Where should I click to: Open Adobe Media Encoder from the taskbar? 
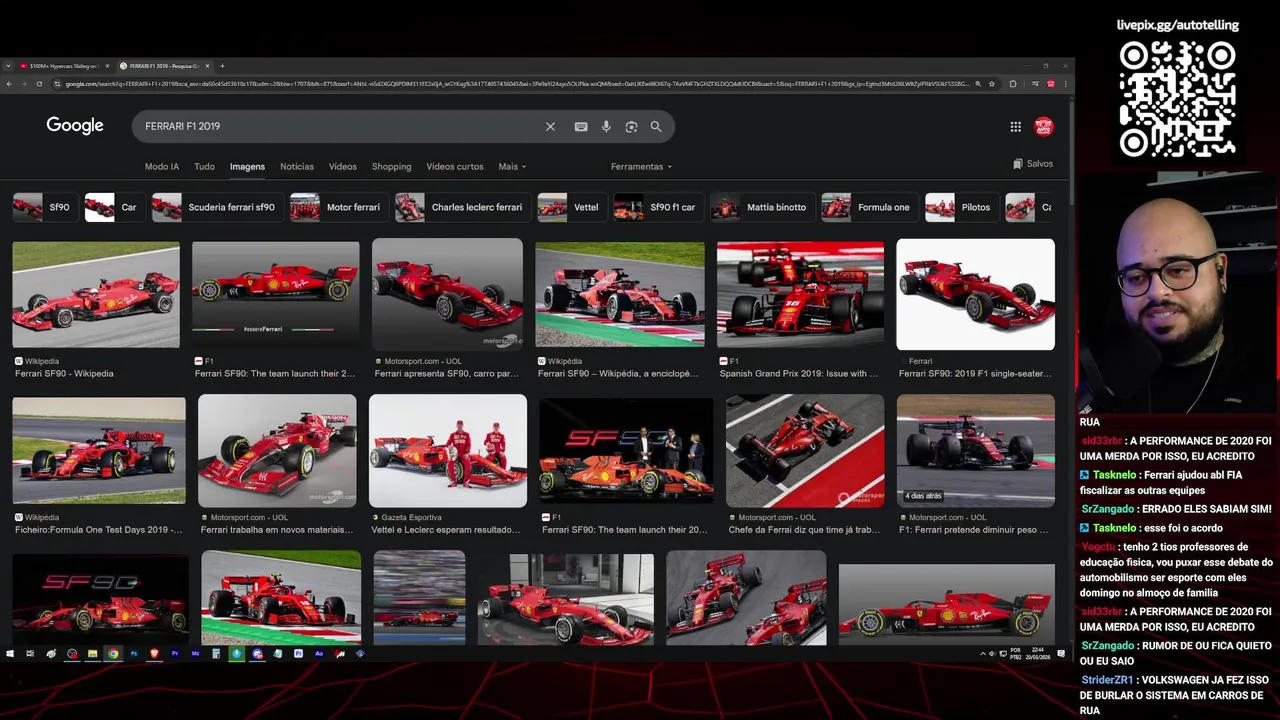(x=196, y=653)
